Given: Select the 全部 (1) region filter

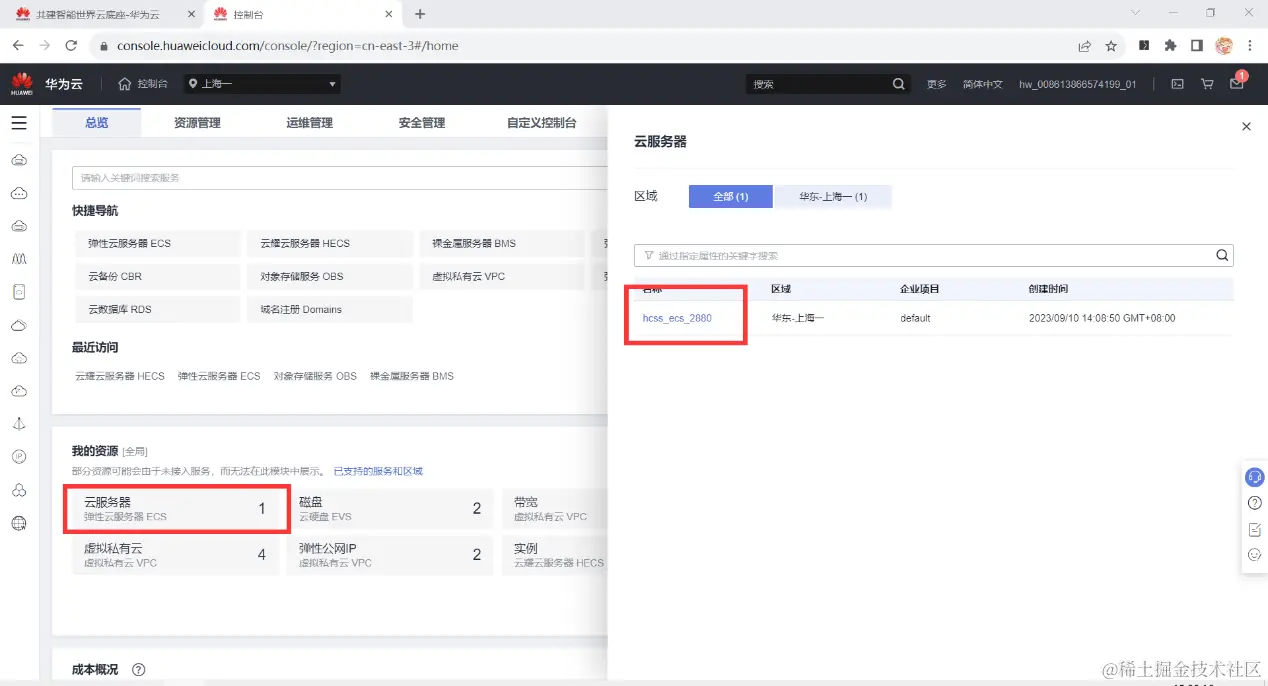Looking at the screenshot, I should [730, 197].
